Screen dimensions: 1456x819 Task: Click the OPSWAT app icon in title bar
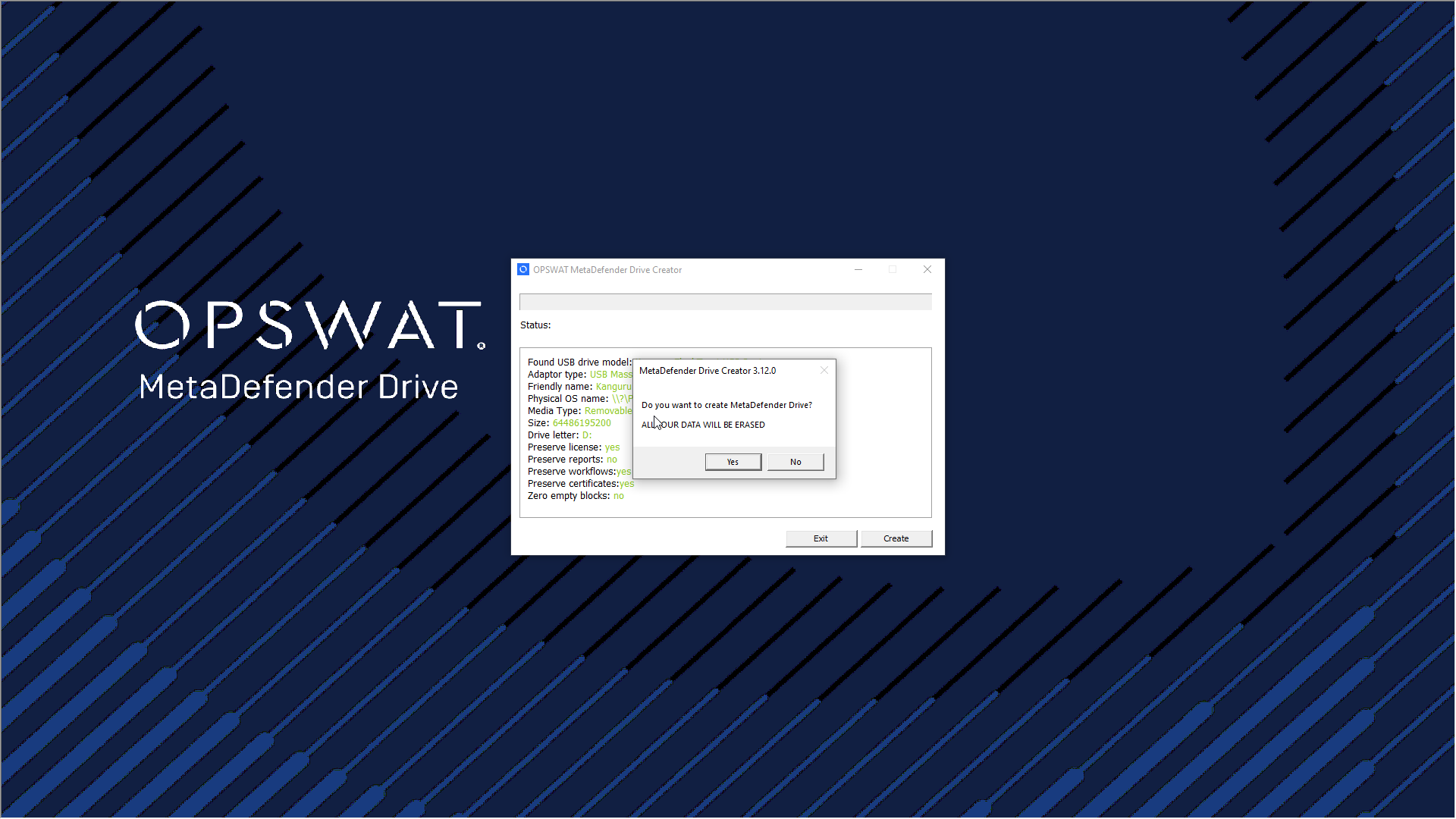tap(523, 269)
